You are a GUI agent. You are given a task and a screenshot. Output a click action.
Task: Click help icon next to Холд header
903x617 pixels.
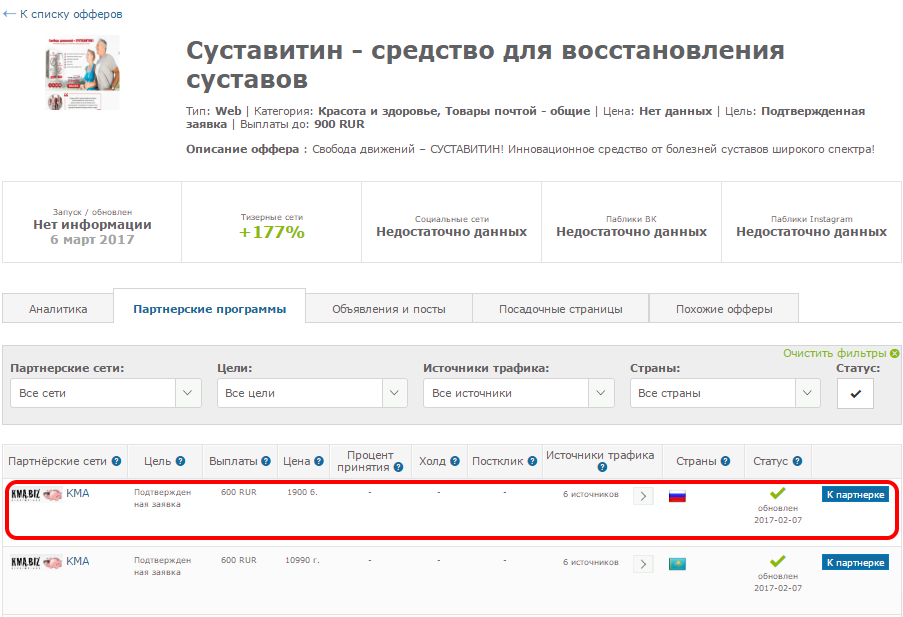[455, 461]
